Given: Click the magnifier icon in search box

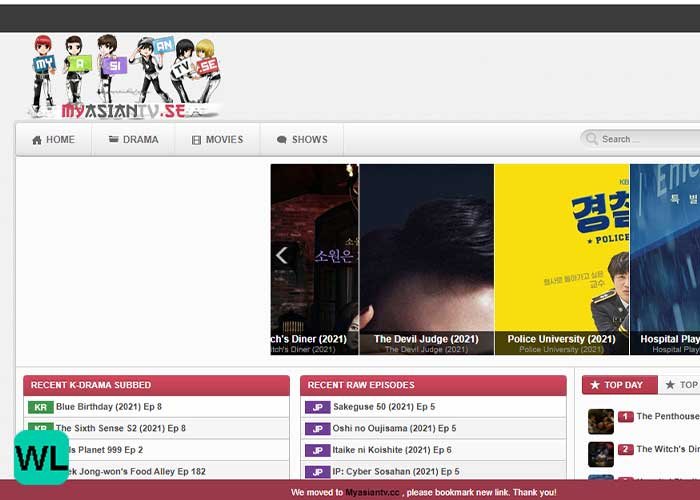Looking at the screenshot, I should coord(592,139).
